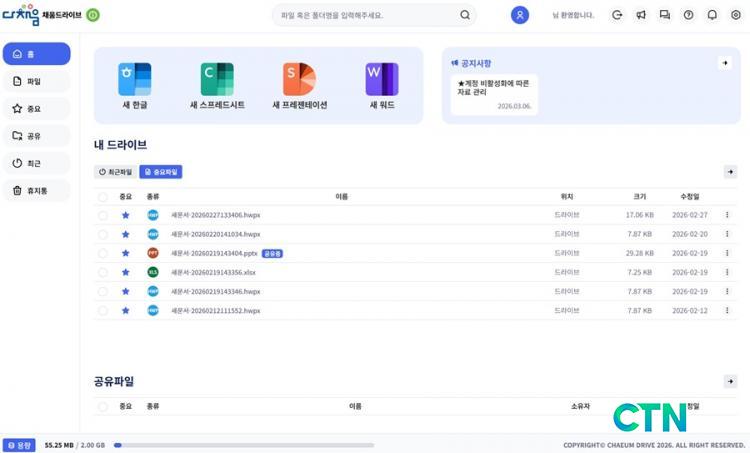Image resolution: width=750 pixels, height=453 pixels.
Task: Open more options for 새문서-20260220141034.hwpx
Action: point(727,234)
